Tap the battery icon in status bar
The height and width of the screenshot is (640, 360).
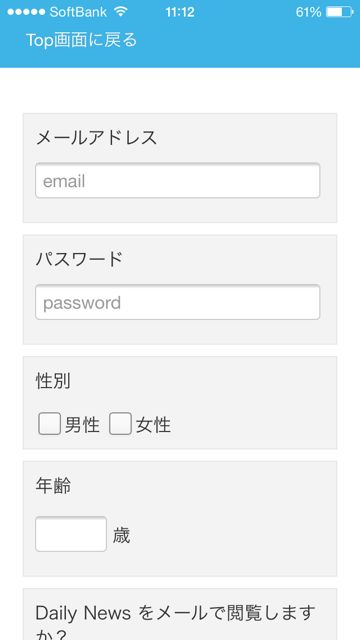click(340, 12)
